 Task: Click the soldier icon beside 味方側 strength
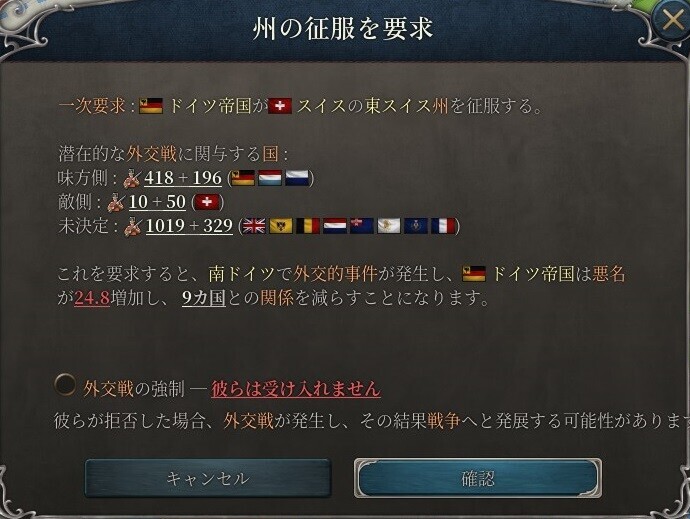click(132, 178)
